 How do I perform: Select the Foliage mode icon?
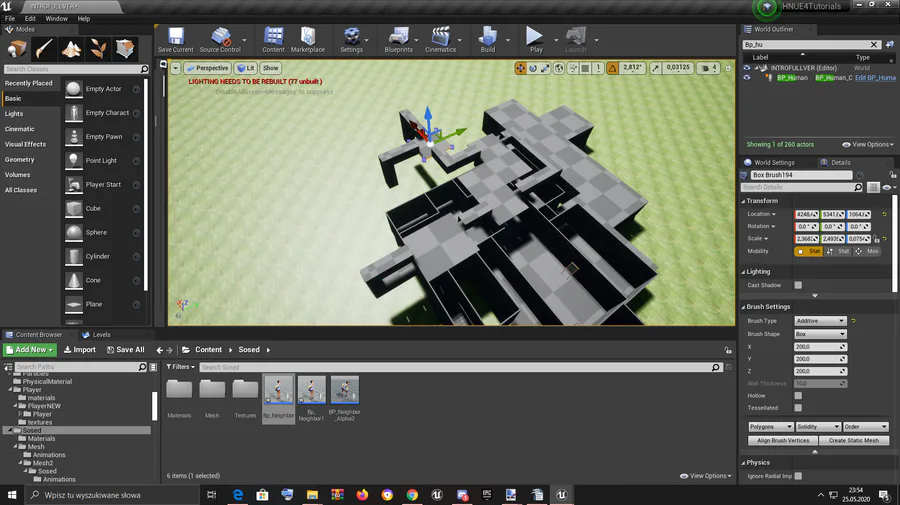point(98,49)
